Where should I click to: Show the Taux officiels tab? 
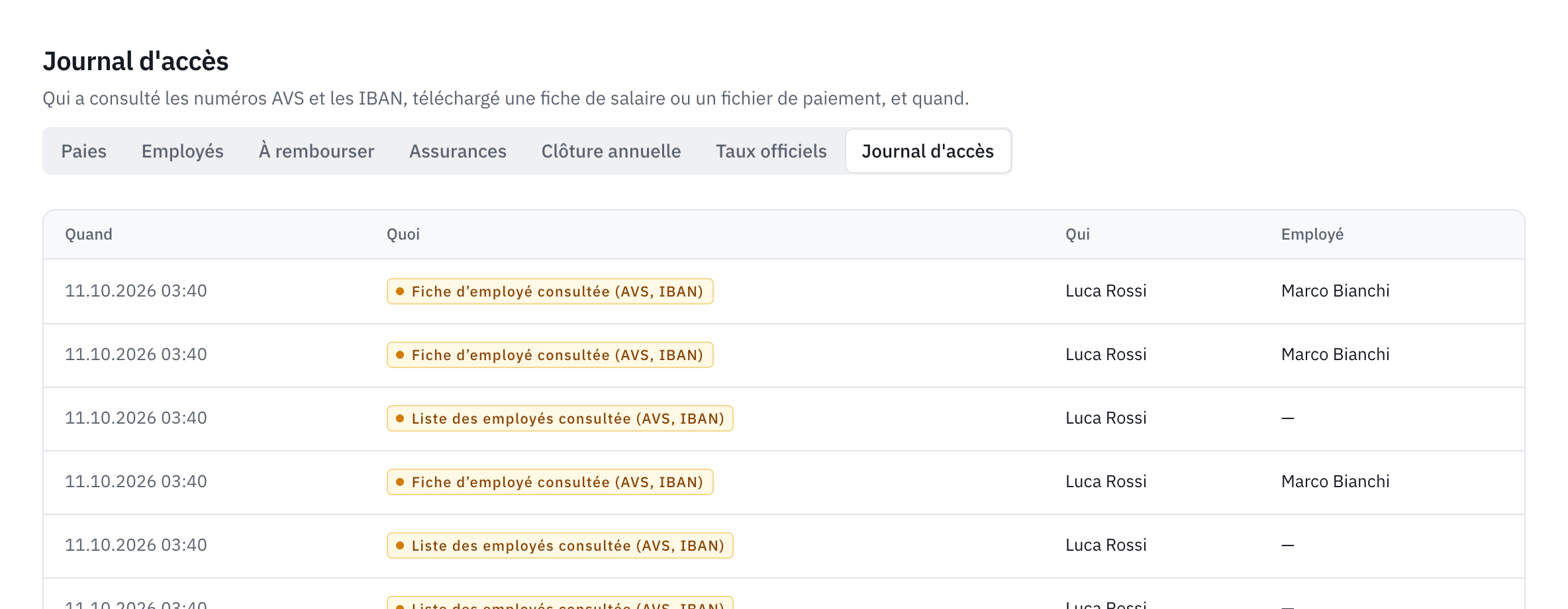(771, 151)
